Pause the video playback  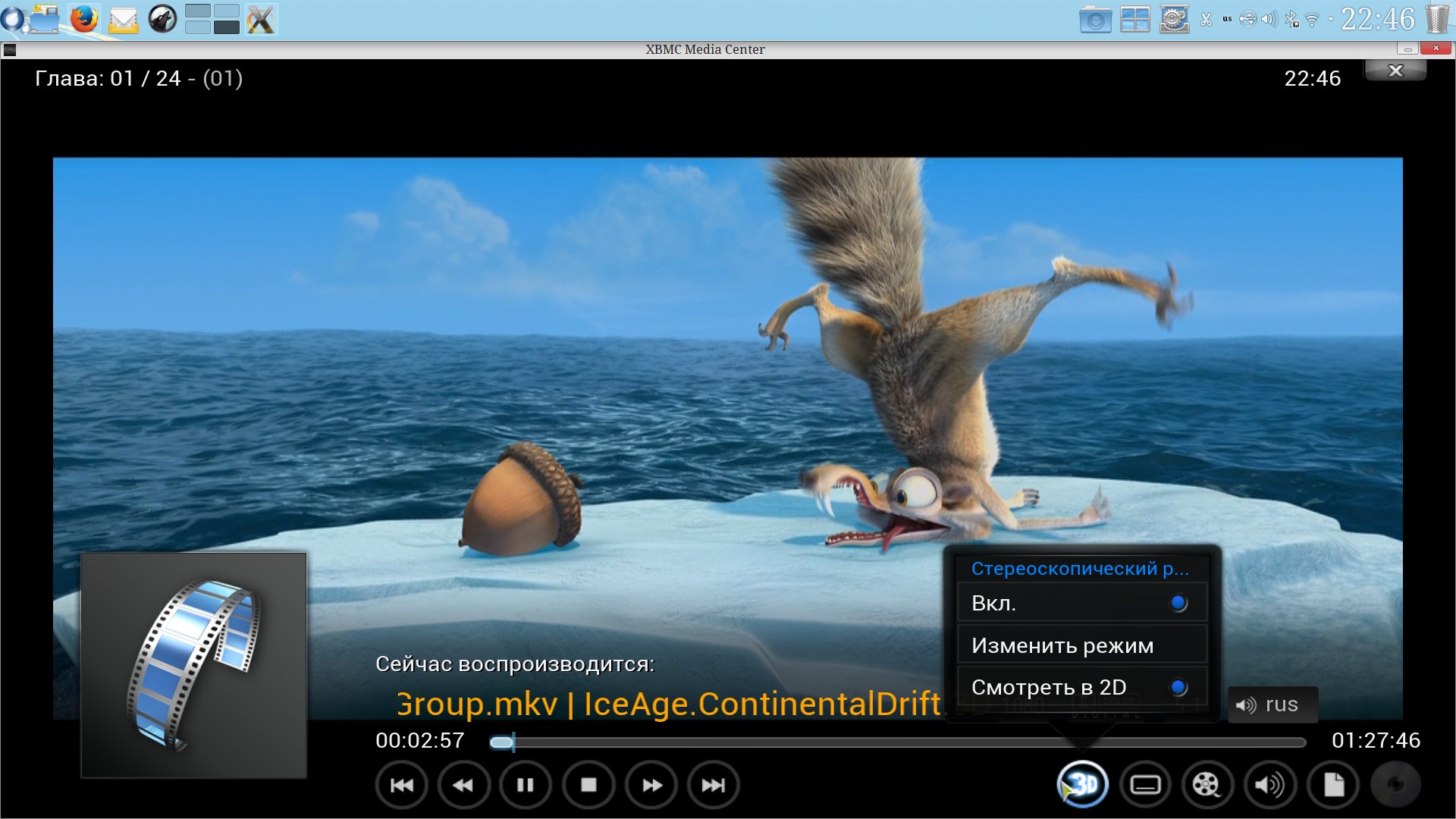pos(526,785)
